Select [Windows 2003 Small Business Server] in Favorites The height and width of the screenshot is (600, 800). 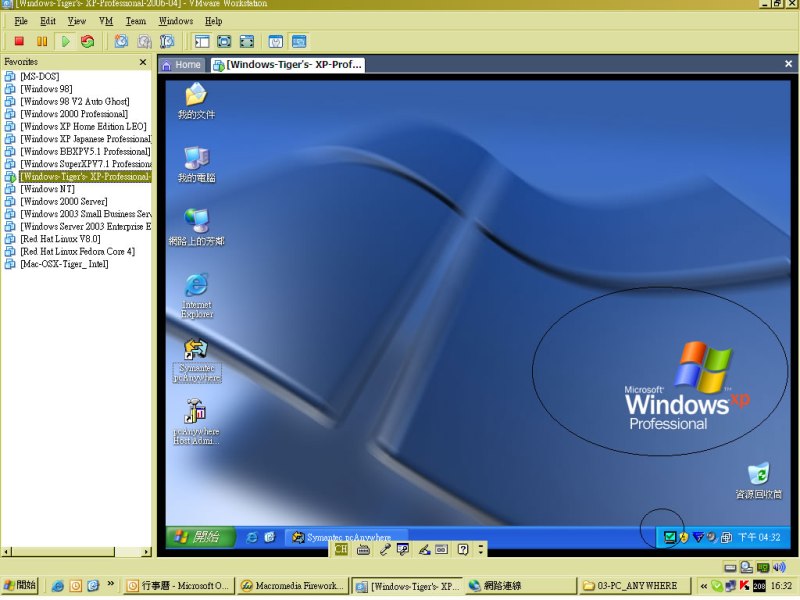click(85, 214)
